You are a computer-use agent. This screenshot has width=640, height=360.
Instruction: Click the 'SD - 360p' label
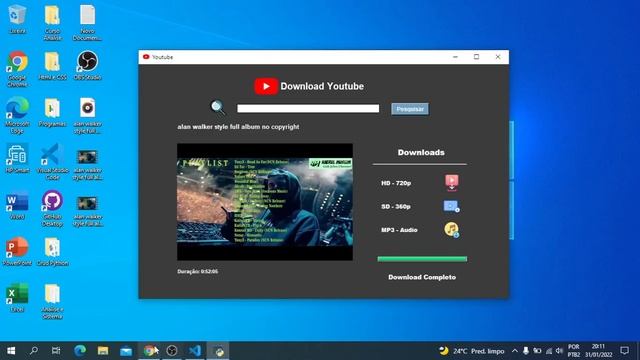point(396,207)
